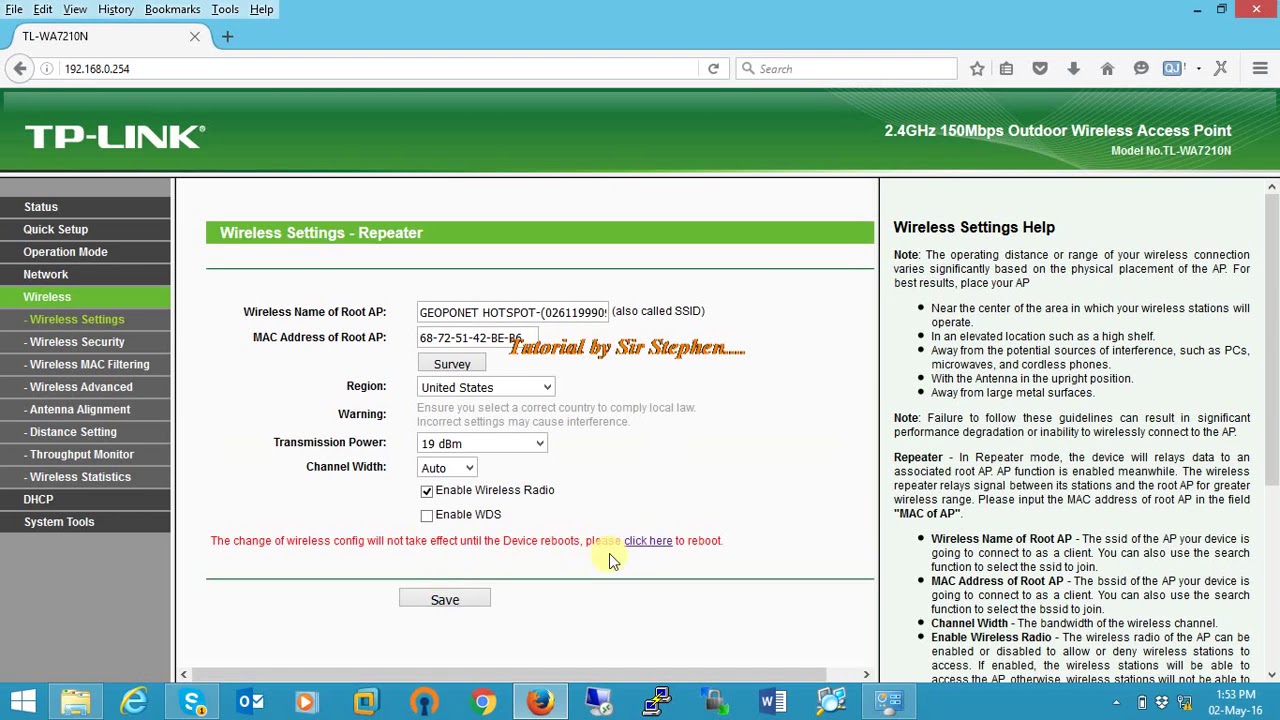Click the Wireless Name of Root AP field
The height and width of the screenshot is (720, 1280).
point(513,312)
